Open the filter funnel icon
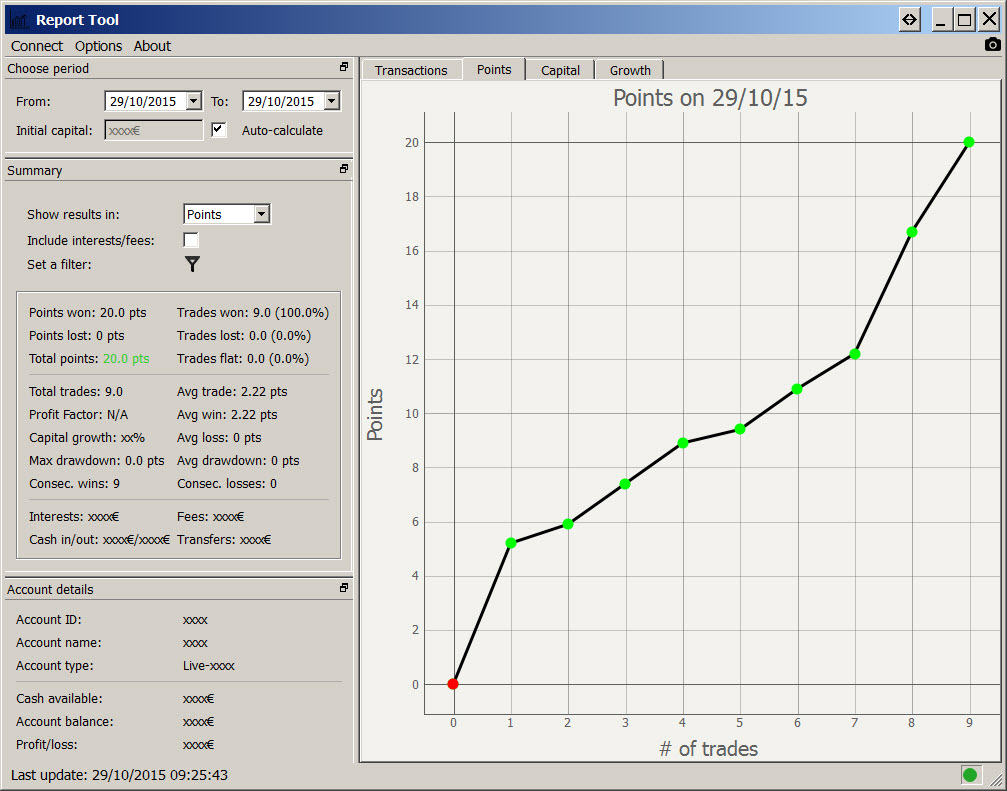 pyautogui.click(x=192, y=264)
